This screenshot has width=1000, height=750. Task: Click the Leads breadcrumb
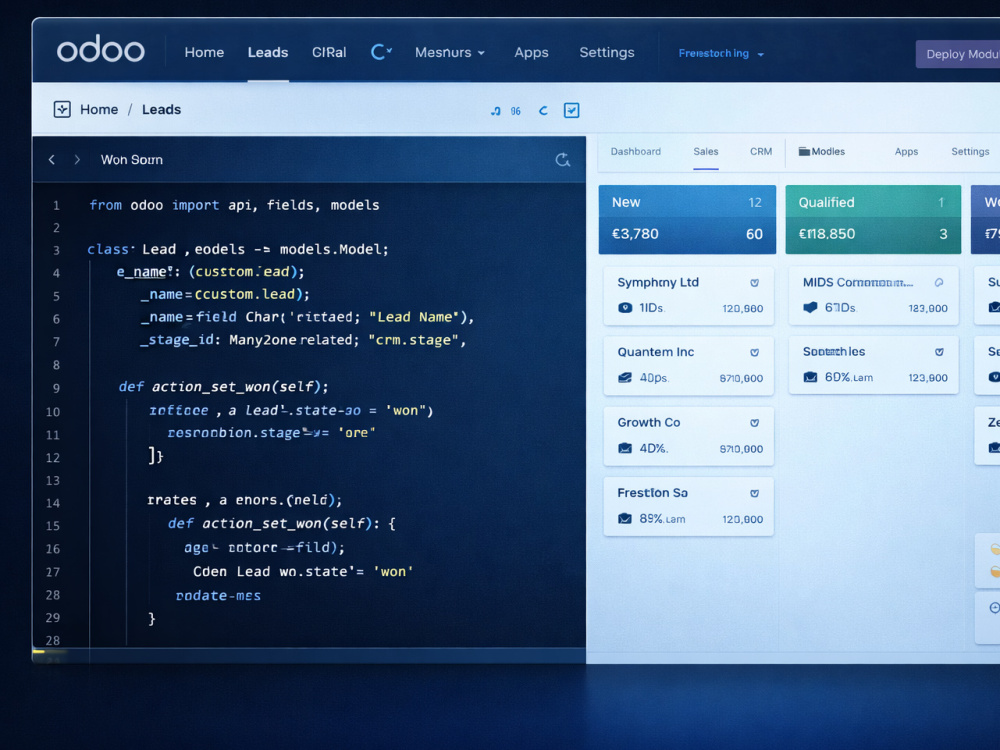pos(161,110)
